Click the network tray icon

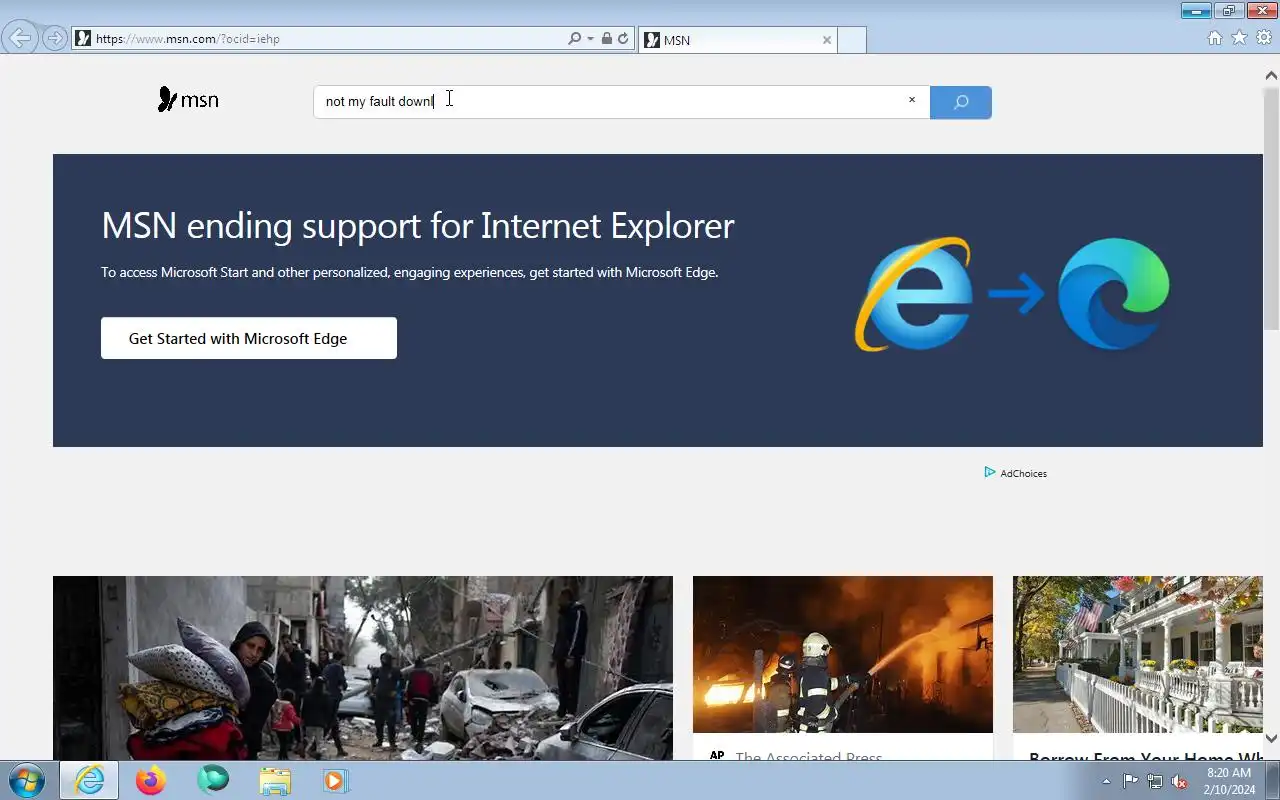[x=1155, y=781]
